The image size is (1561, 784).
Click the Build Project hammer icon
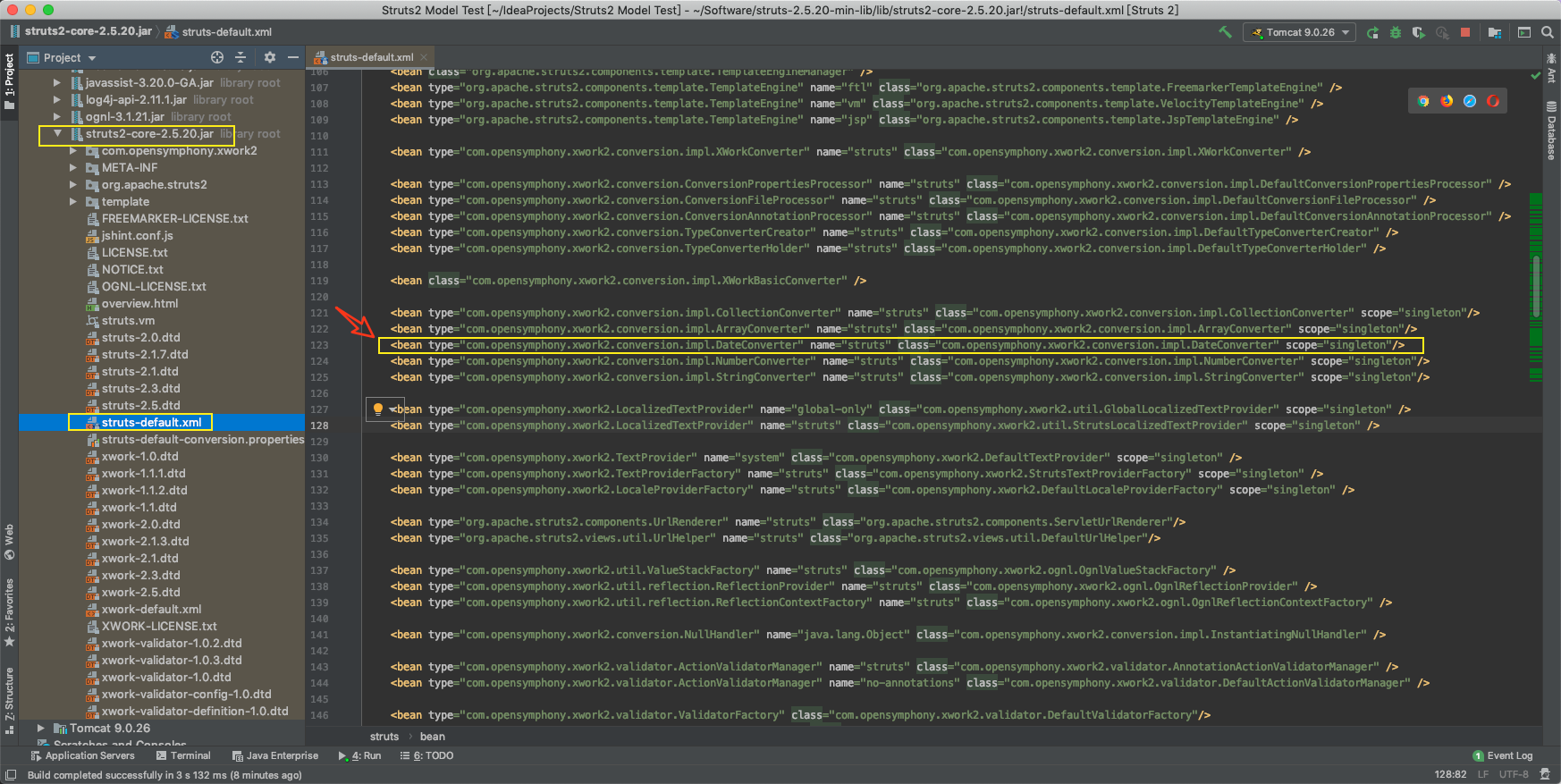point(1225,32)
